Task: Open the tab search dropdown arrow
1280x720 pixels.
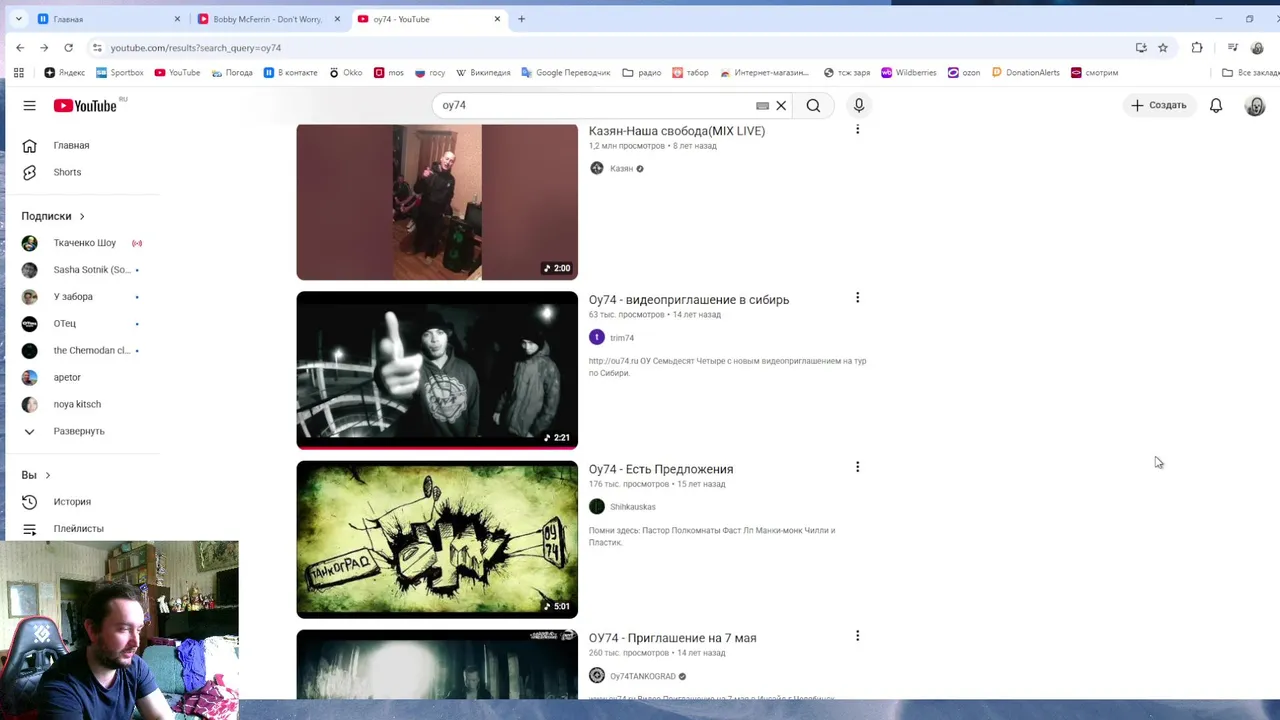Action: [x=18, y=19]
